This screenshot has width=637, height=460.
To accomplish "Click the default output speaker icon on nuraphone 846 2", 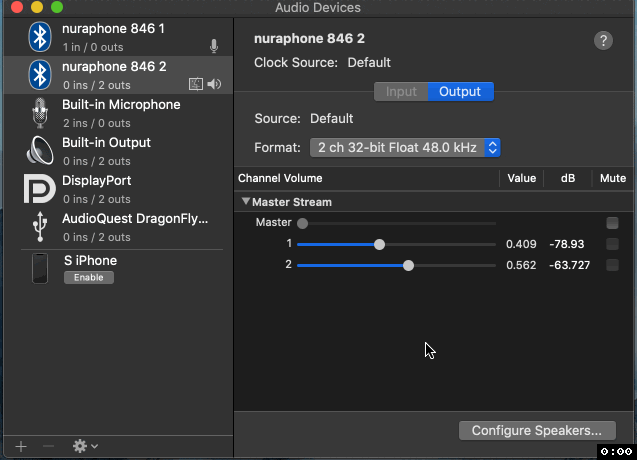I will 214,84.
